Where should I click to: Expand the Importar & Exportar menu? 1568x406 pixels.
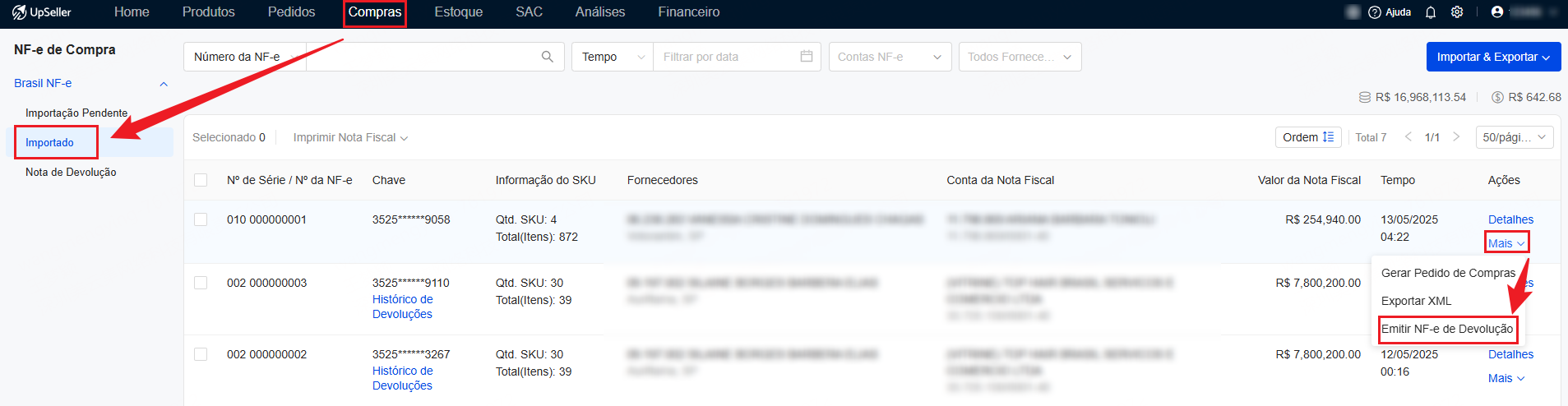[1493, 57]
